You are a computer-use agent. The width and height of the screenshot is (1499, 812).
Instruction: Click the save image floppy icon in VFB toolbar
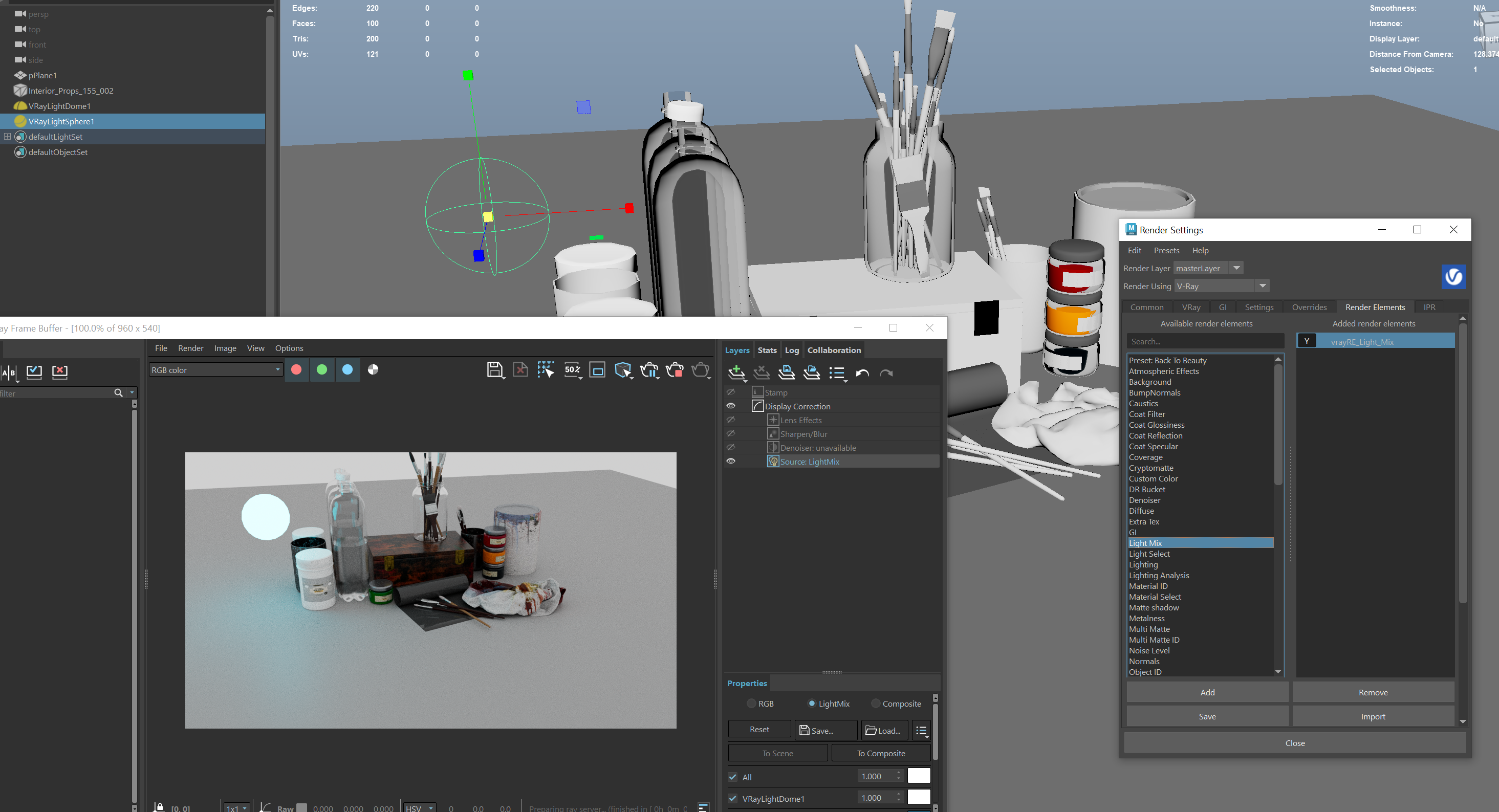pos(495,370)
